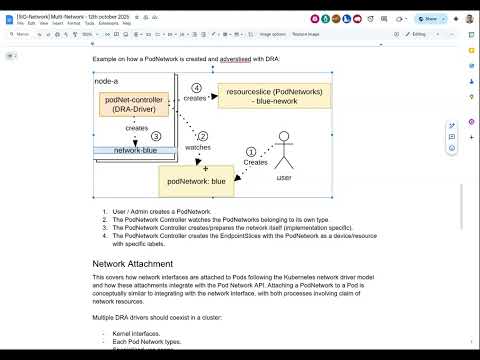This screenshot has height=360, width=480.
Task: Click the move to folder icon
Action: coord(146,17)
